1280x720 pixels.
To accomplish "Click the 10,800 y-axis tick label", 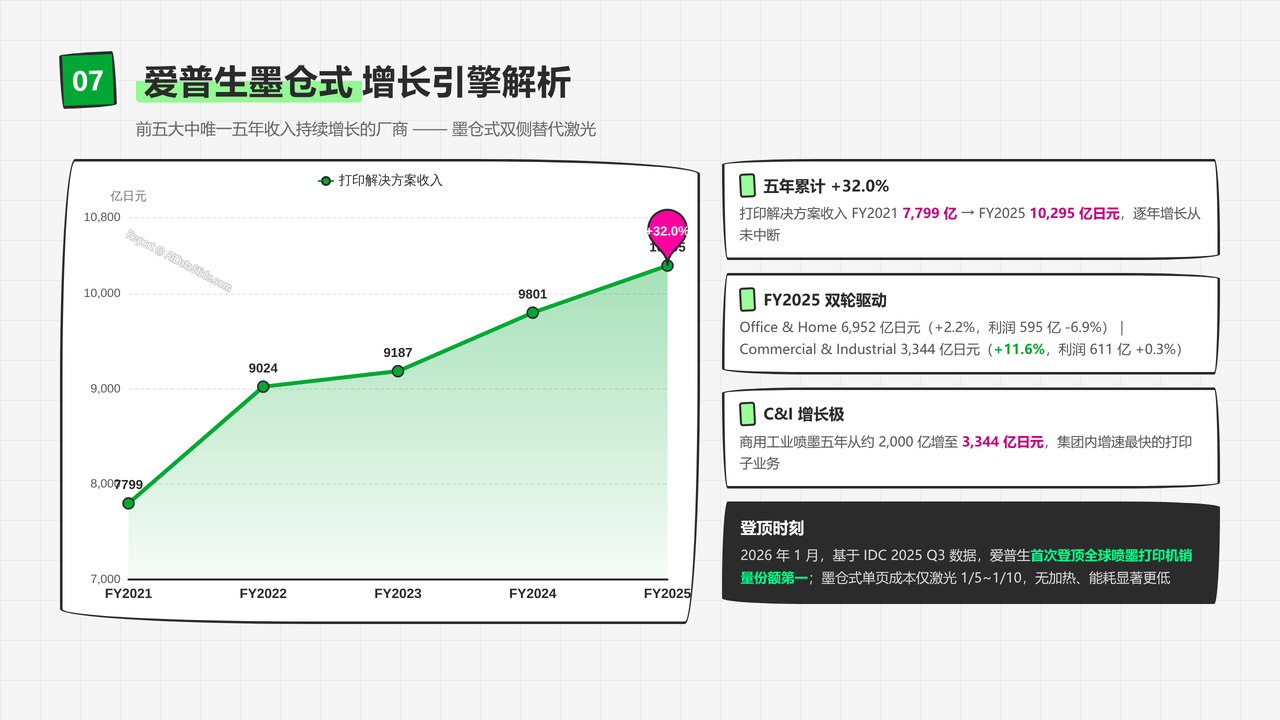I will pos(101,217).
